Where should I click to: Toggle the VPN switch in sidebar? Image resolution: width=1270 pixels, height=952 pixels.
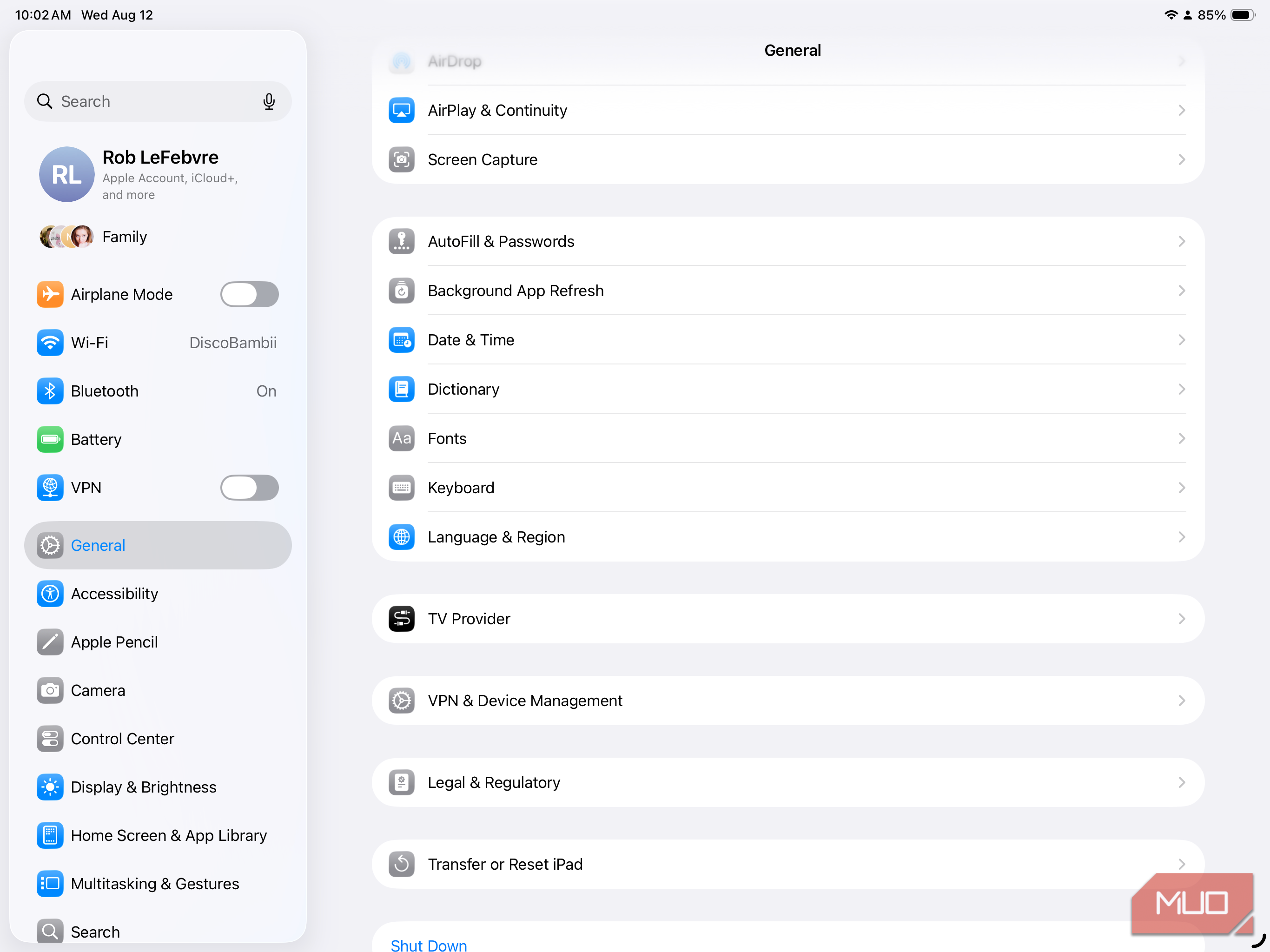coord(250,488)
